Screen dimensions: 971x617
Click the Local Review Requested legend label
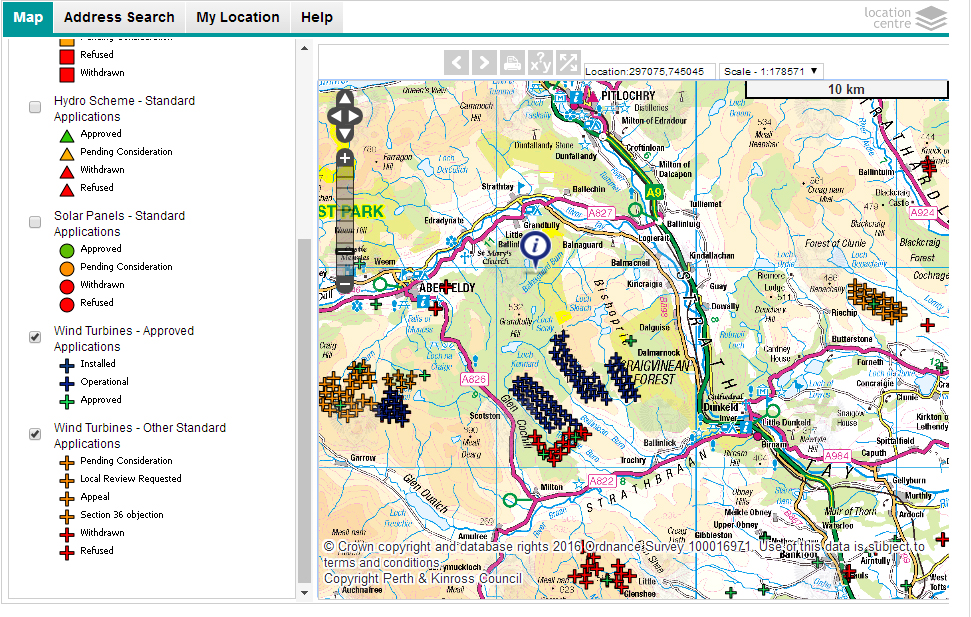(131, 478)
